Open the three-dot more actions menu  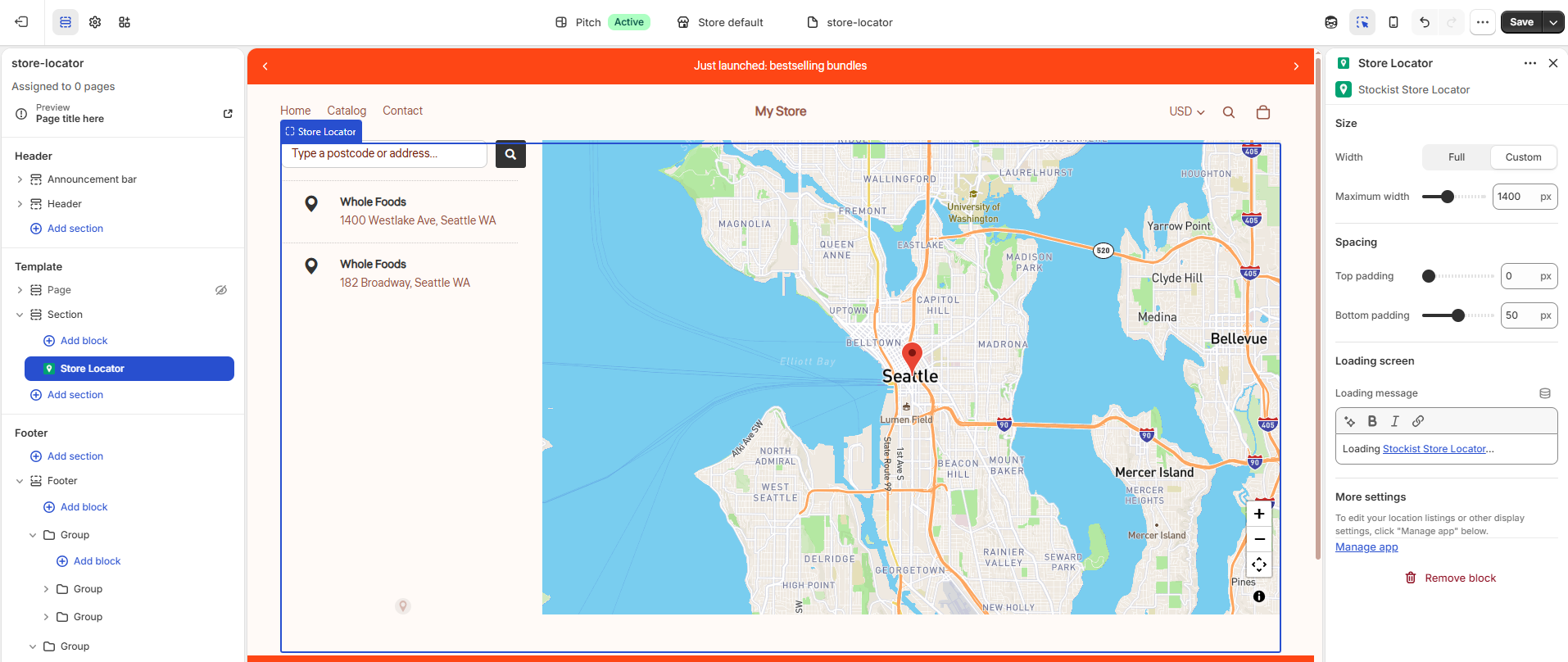tap(1483, 22)
